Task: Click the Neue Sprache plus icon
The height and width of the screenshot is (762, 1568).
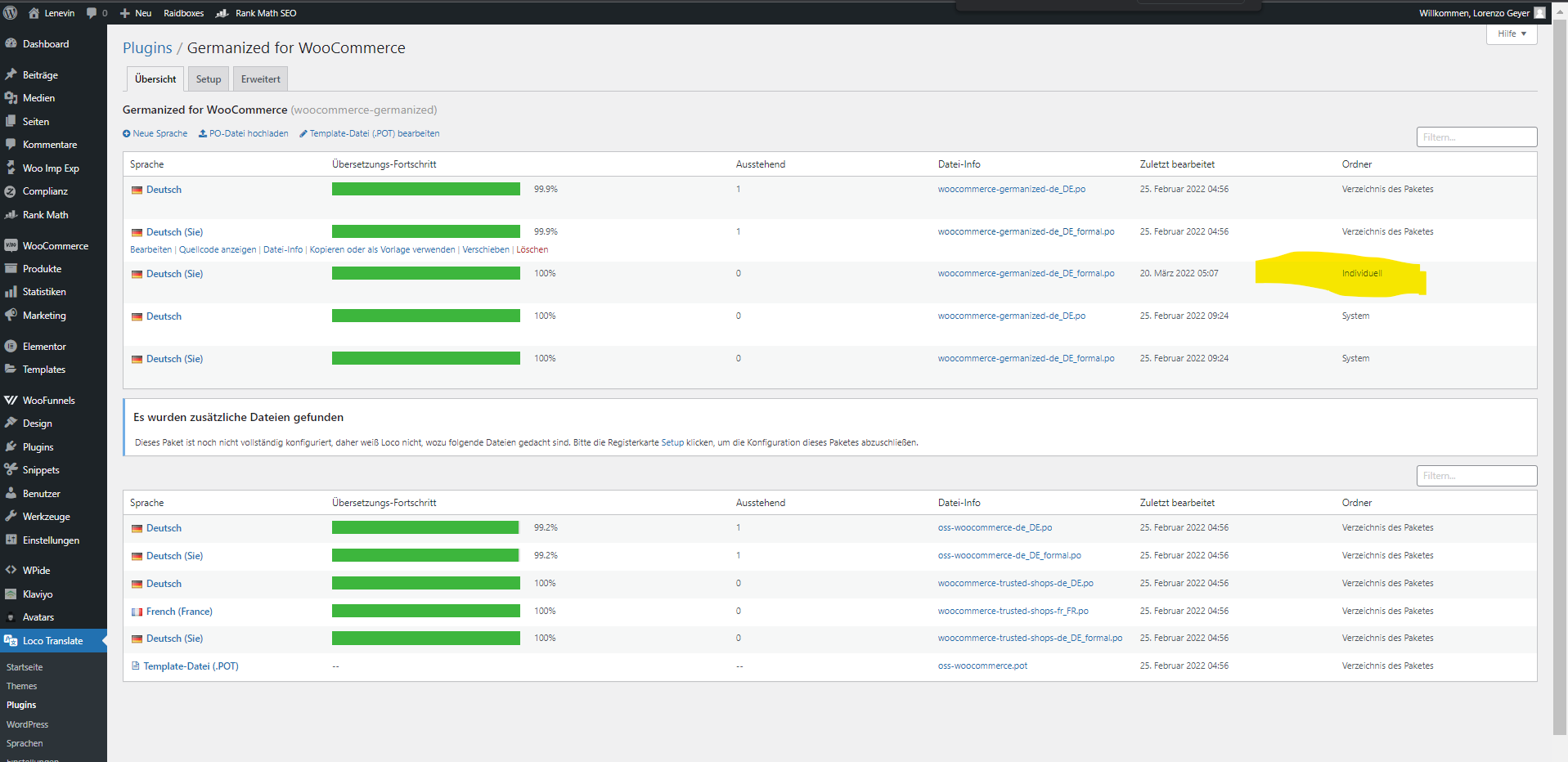Action: click(x=127, y=133)
